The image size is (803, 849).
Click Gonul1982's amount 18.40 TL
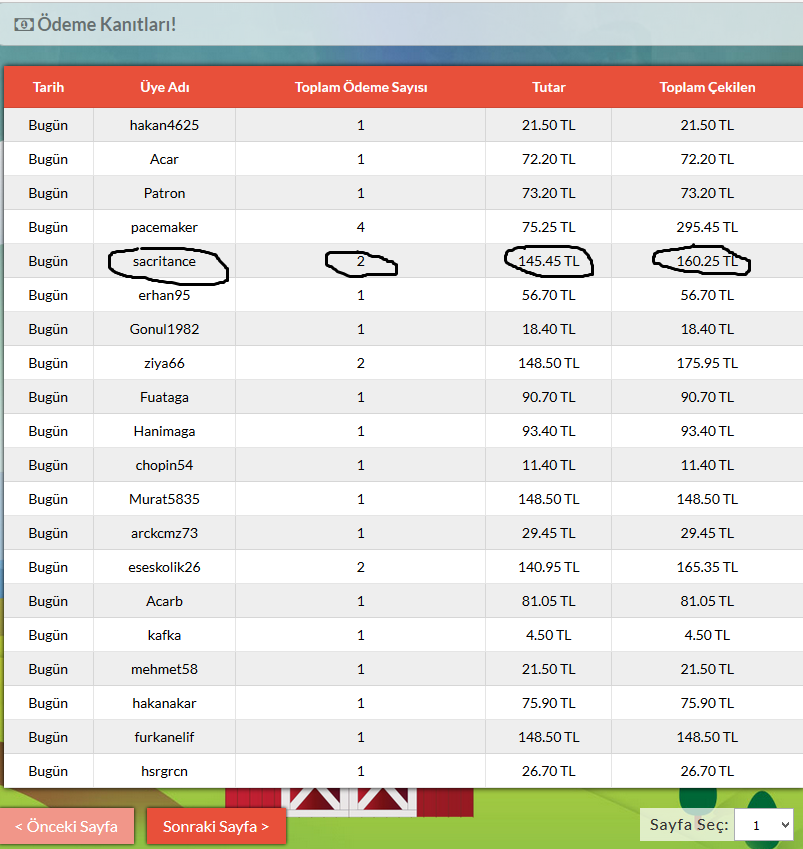click(549, 329)
